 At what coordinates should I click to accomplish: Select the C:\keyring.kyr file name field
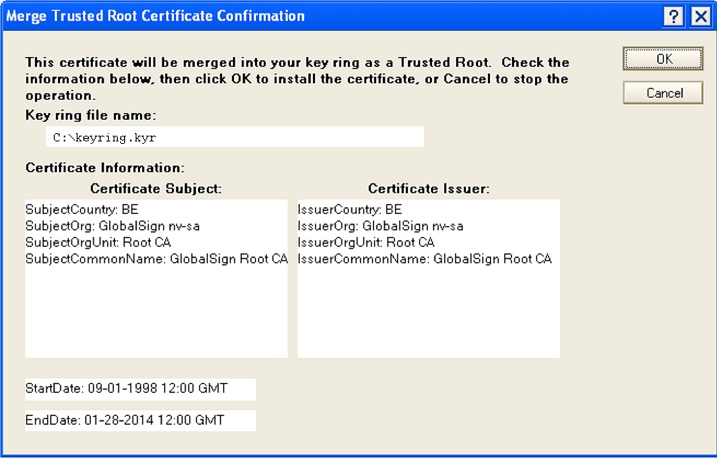click(x=235, y=137)
